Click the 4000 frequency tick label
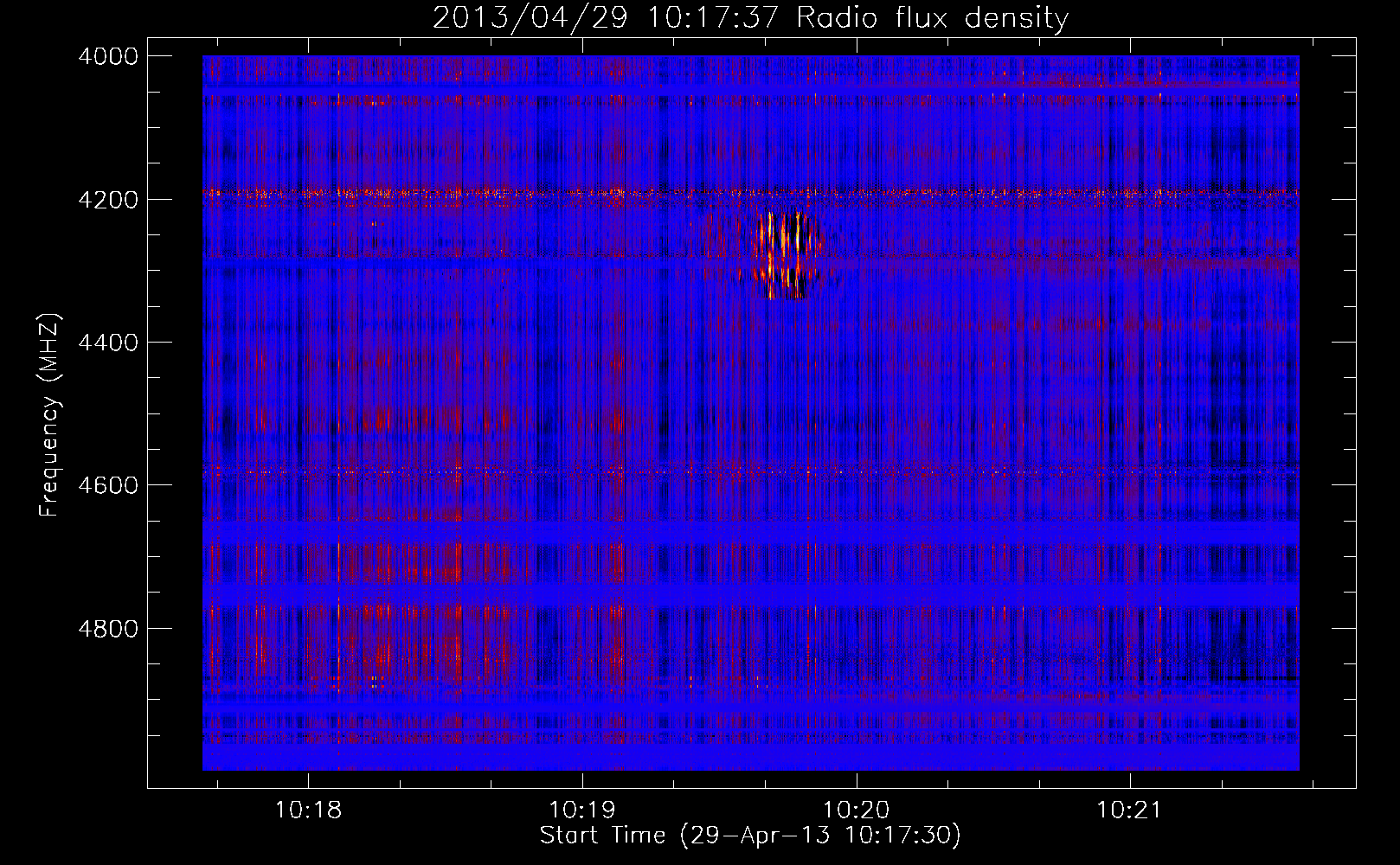This screenshot has height=865, width=1400. pos(108,56)
